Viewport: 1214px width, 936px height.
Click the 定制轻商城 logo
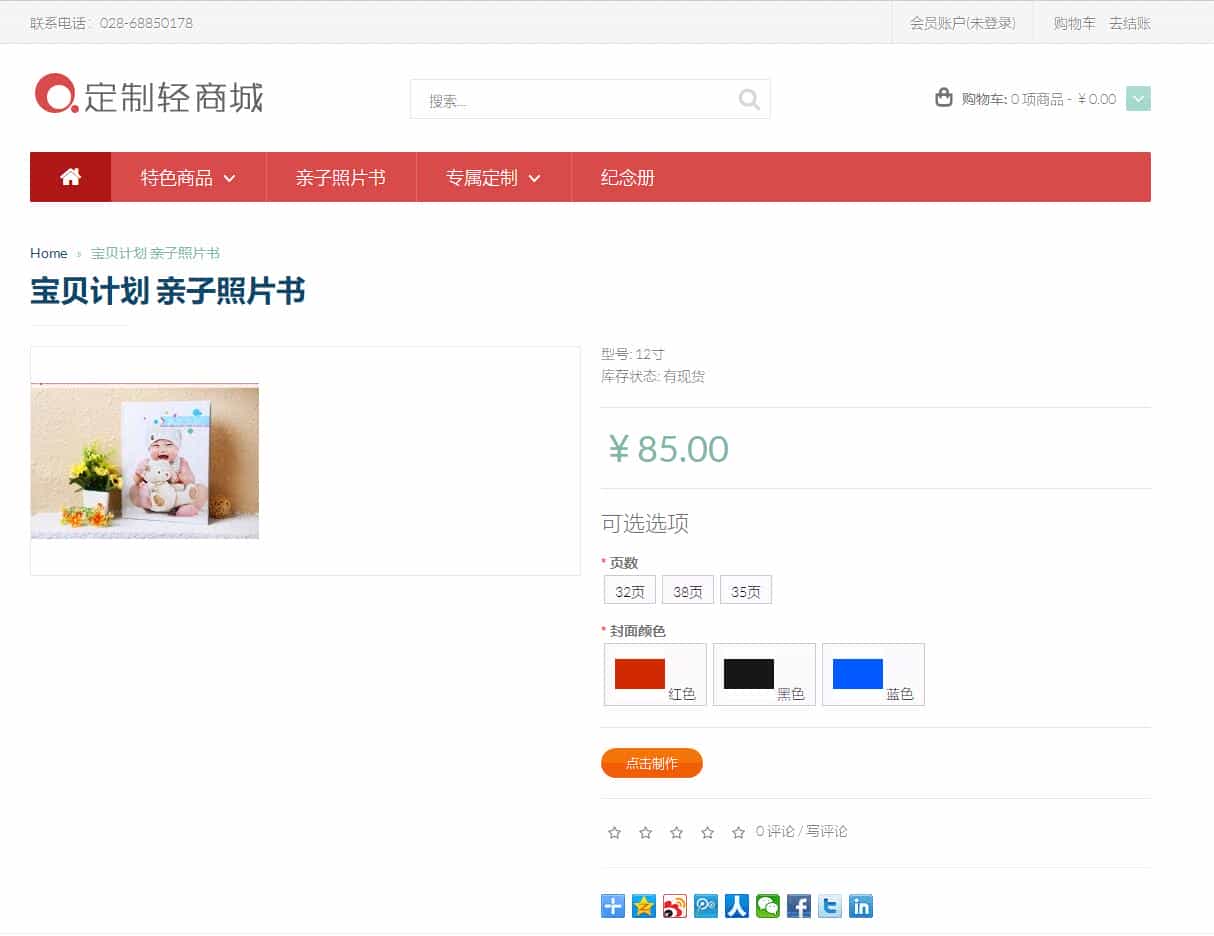(148, 95)
